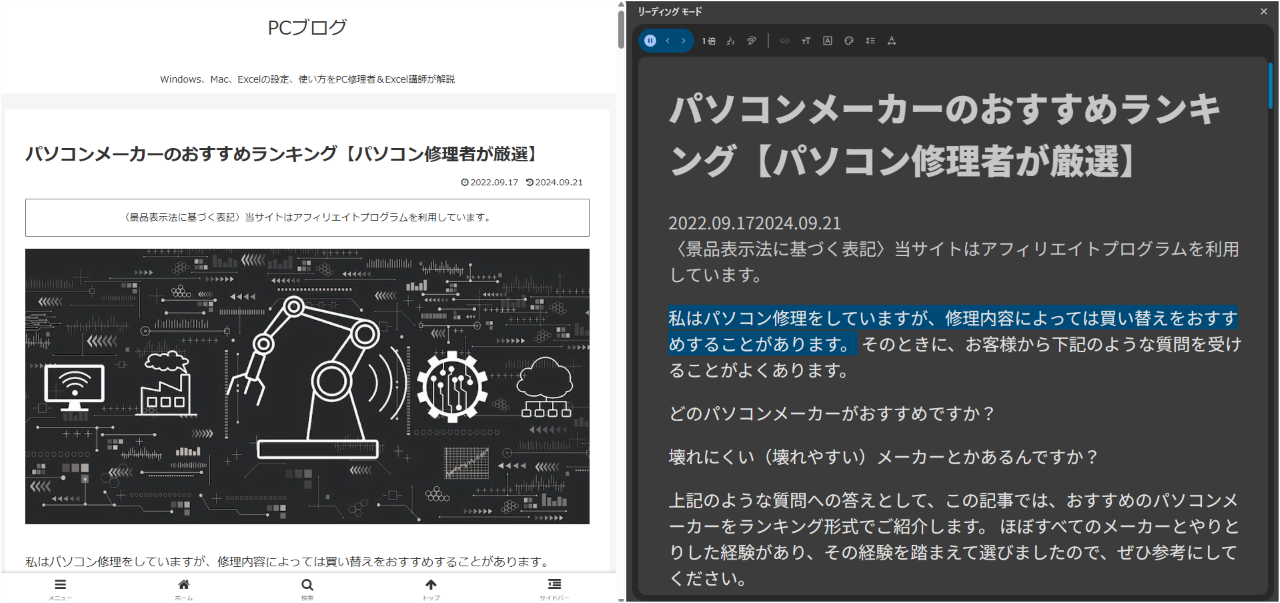The height and width of the screenshot is (603, 1280).
Task: Open the voice selection options
Action: [731, 40]
